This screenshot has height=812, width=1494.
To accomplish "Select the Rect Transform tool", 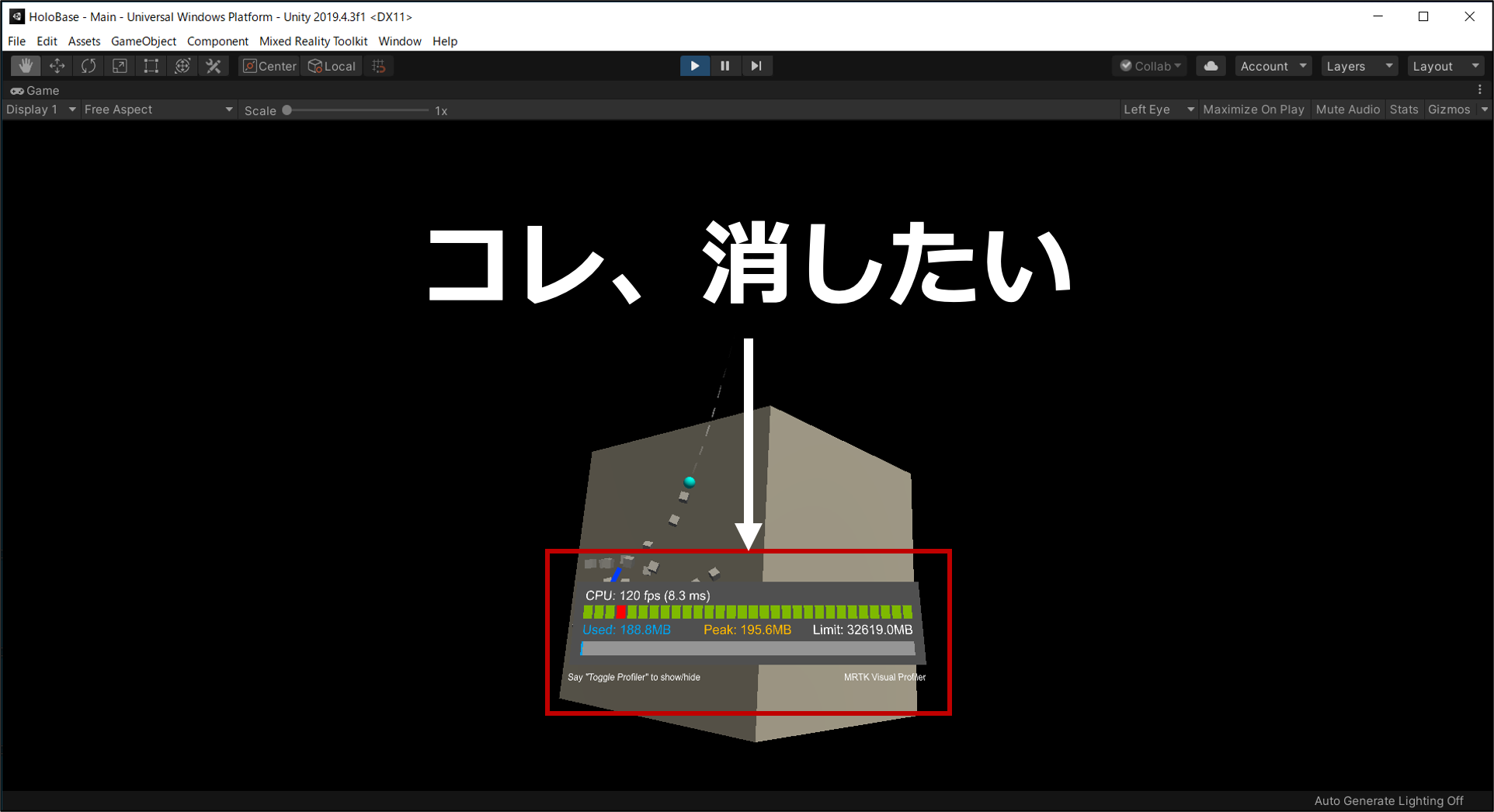I will click(151, 66).
